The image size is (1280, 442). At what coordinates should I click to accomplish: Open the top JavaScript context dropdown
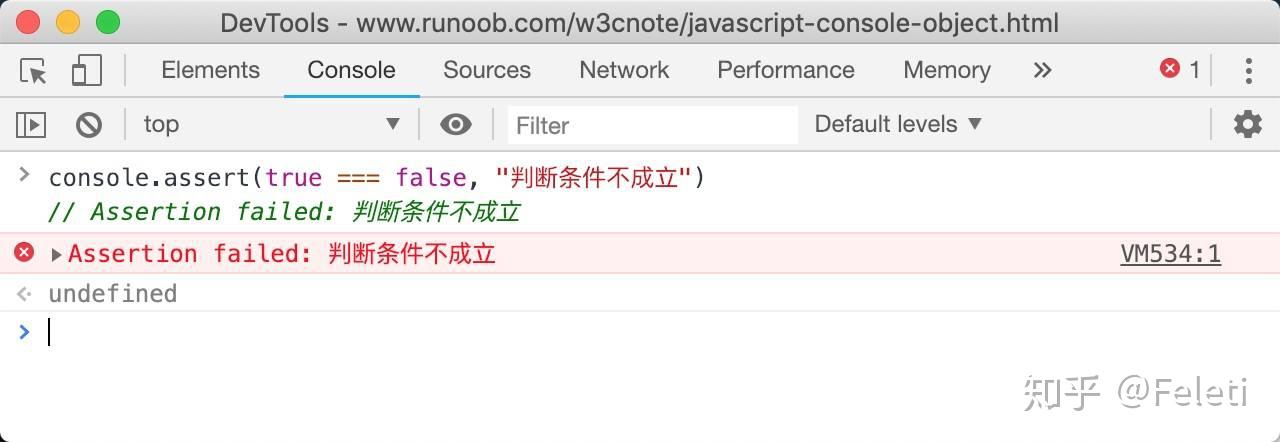click(x=271, y=124)
